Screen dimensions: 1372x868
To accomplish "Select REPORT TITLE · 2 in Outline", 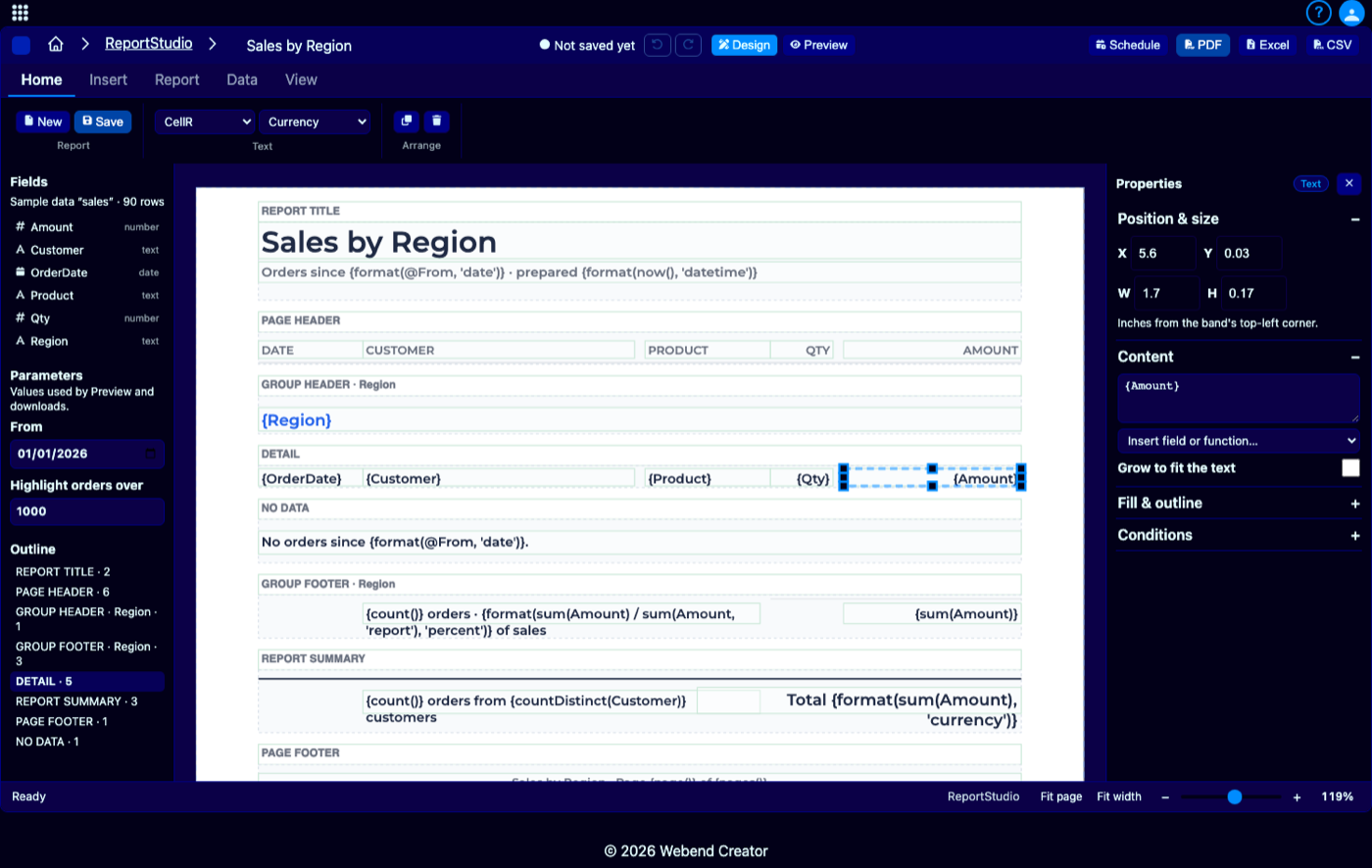I will [86, 572].
